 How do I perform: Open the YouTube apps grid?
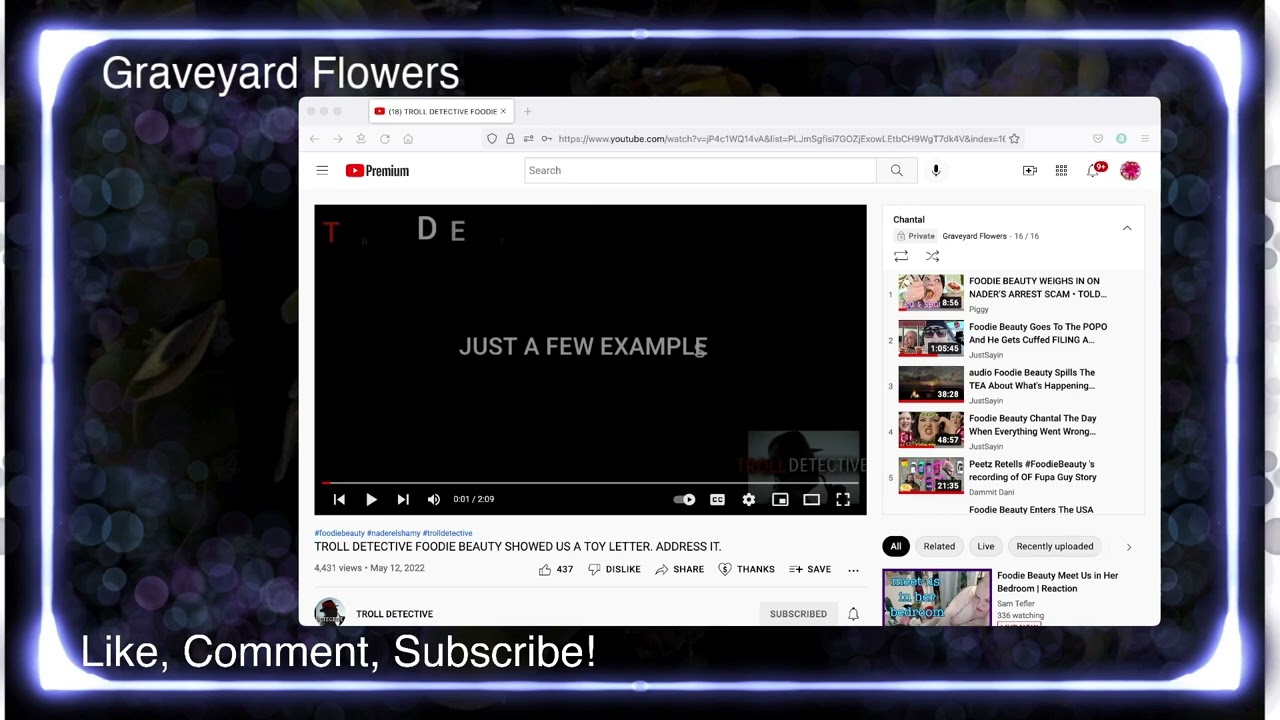[1061, 171]
